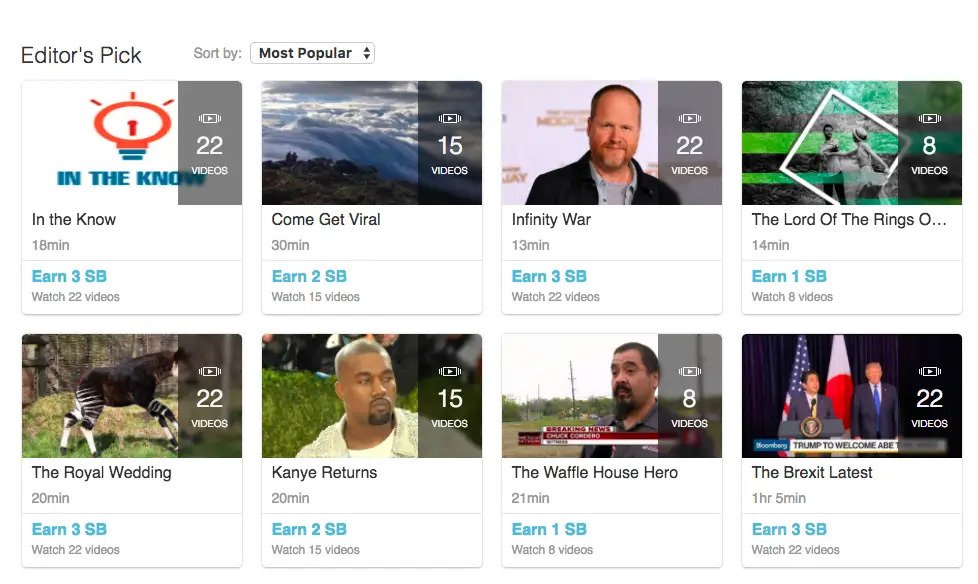
Task: Click the Editor's Pick heading
Action: point(81,55)
